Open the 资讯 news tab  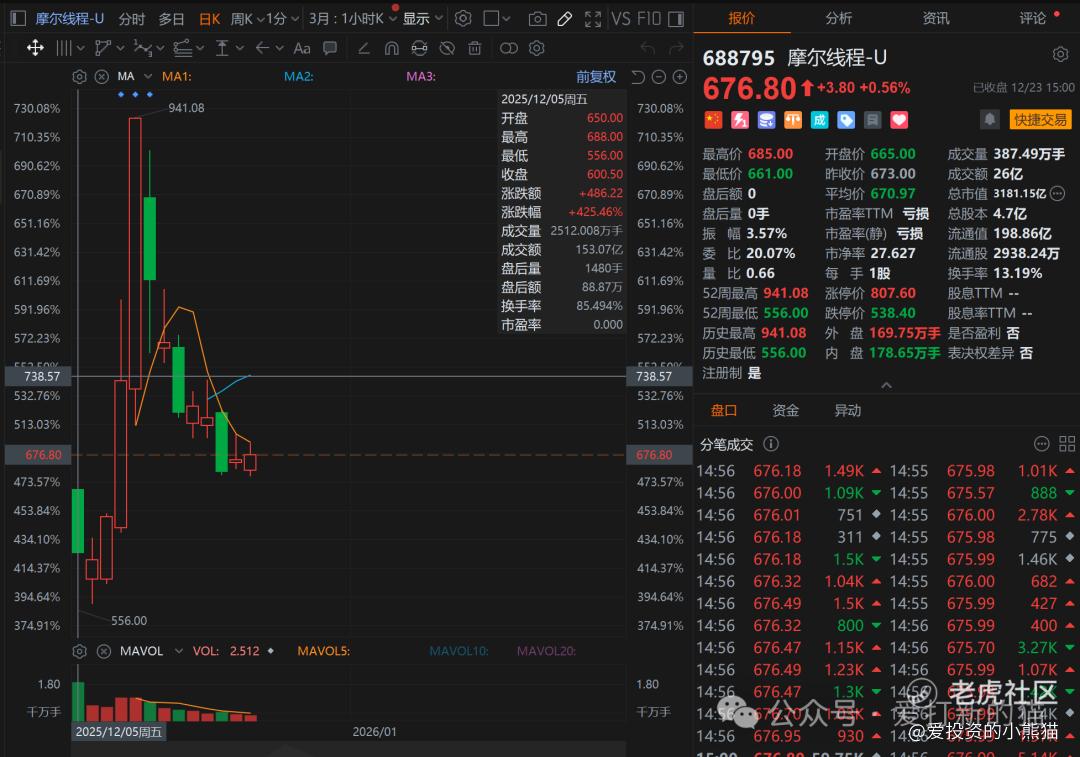935,18
